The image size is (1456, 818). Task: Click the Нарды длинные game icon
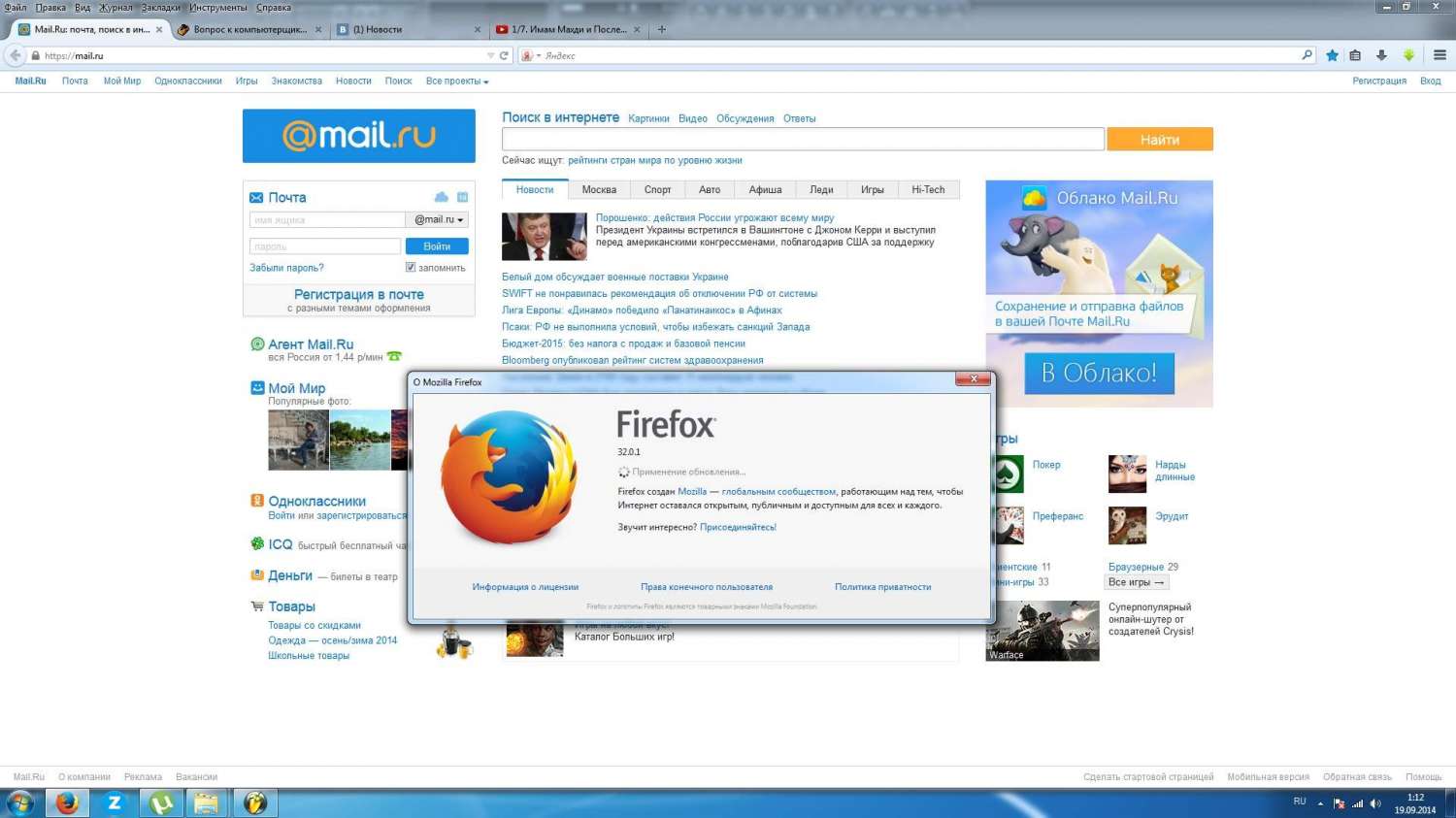pyautogui.click(x=1127, y=474)
